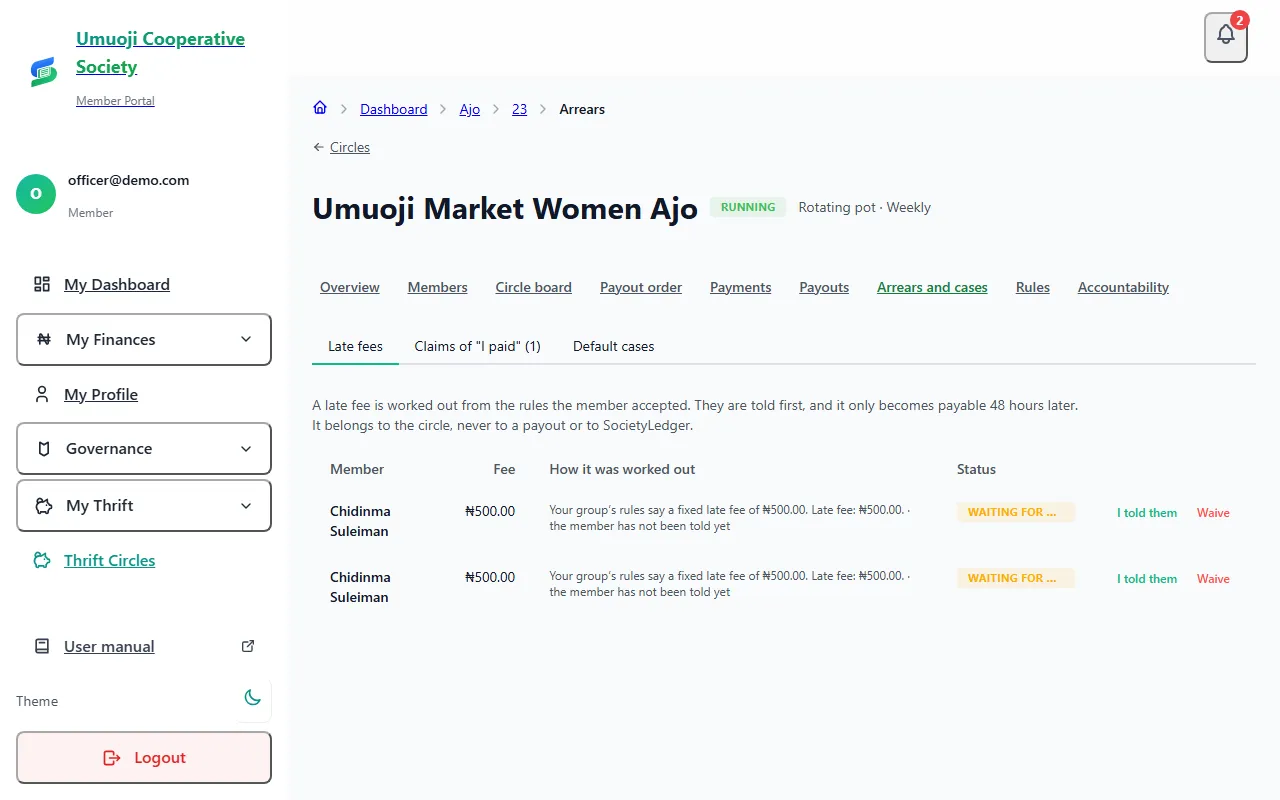Viewport: 1280px width, 800px height.
Task: Expand the Governance menu
Action: (144, 449)
